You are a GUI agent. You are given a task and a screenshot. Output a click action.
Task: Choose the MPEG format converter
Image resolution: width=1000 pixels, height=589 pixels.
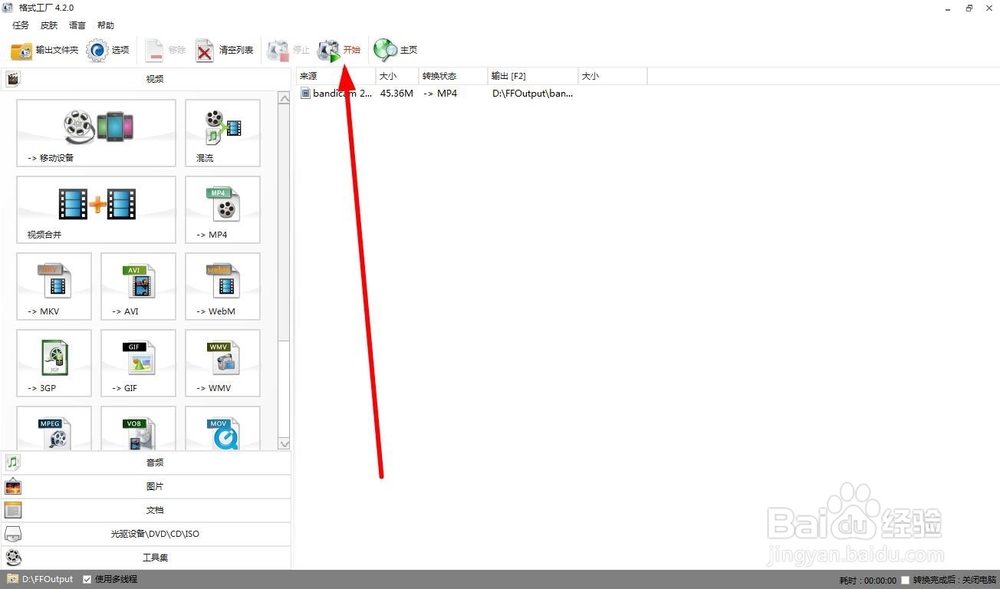[x=54, y=428]
